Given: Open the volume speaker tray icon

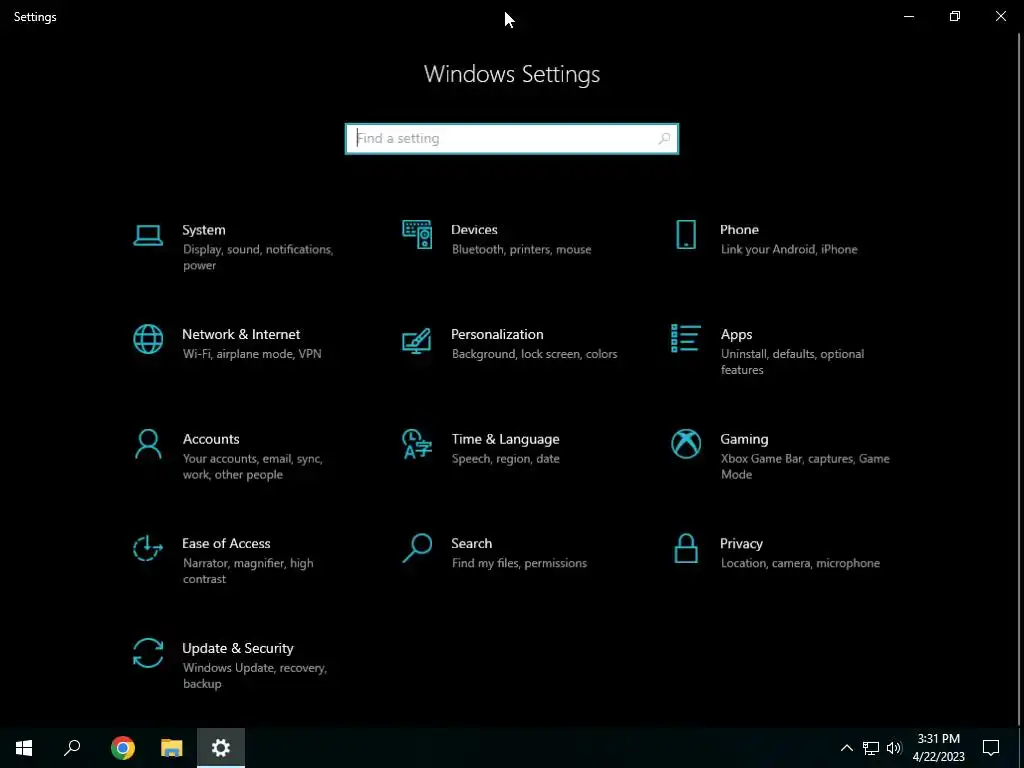Looking at the screenshot, I should [894, 748].
